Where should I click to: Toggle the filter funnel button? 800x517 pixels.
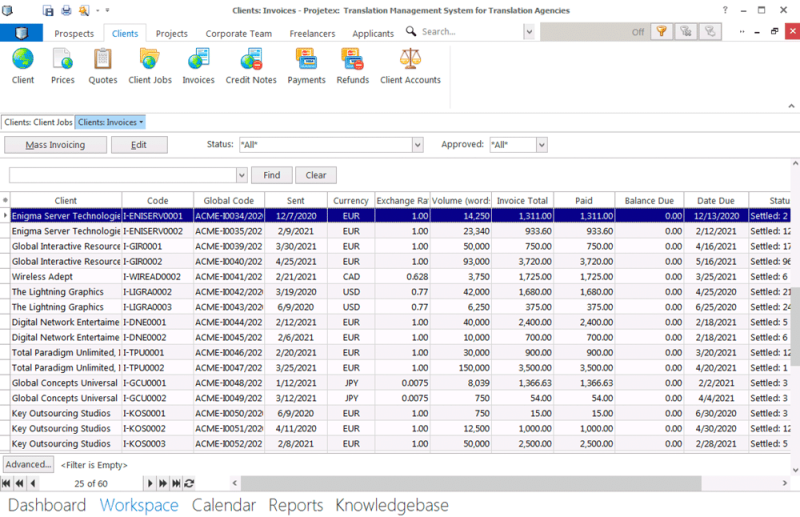661,32
